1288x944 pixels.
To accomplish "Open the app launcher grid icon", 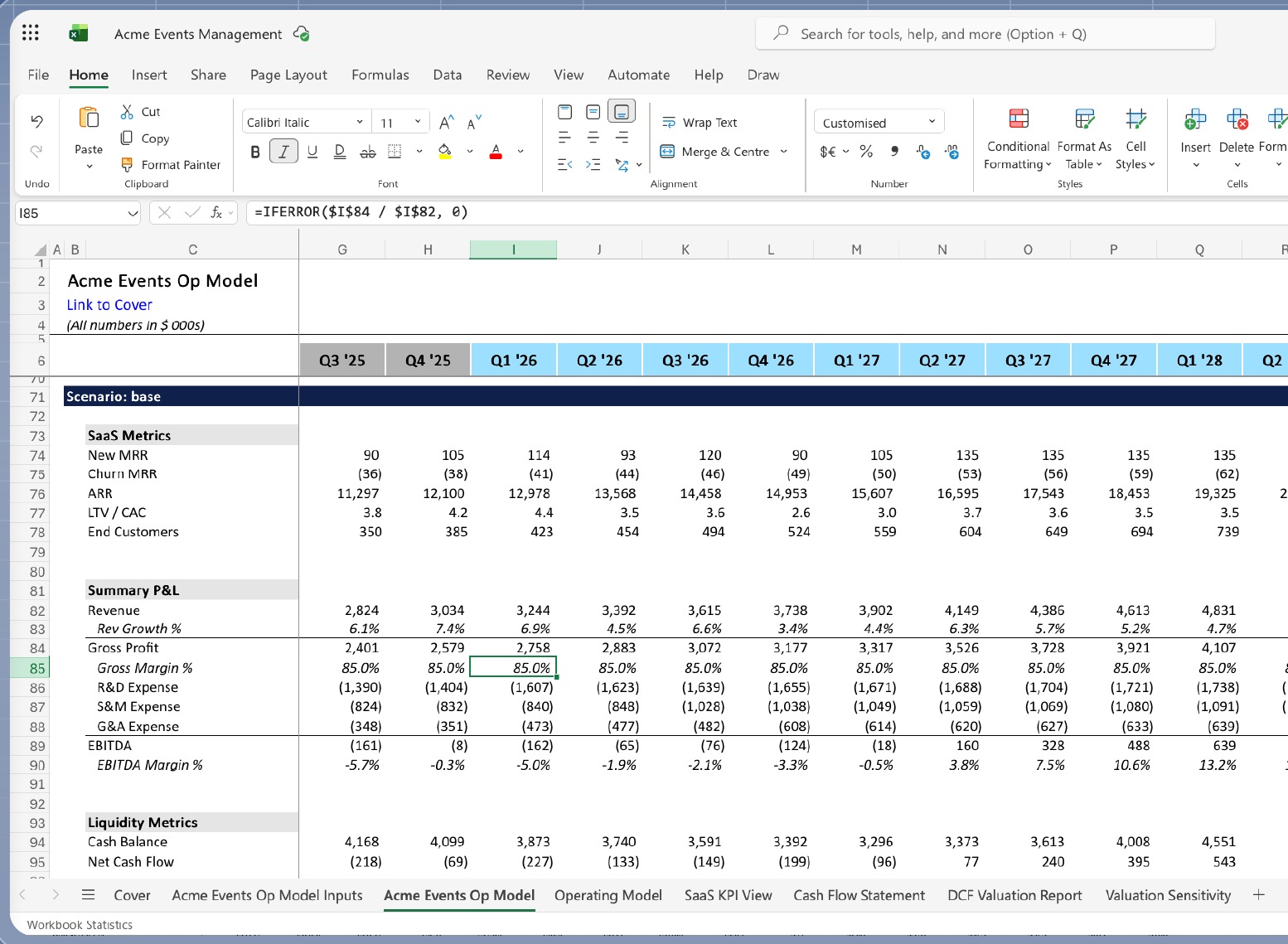I will tap(31, 33).
